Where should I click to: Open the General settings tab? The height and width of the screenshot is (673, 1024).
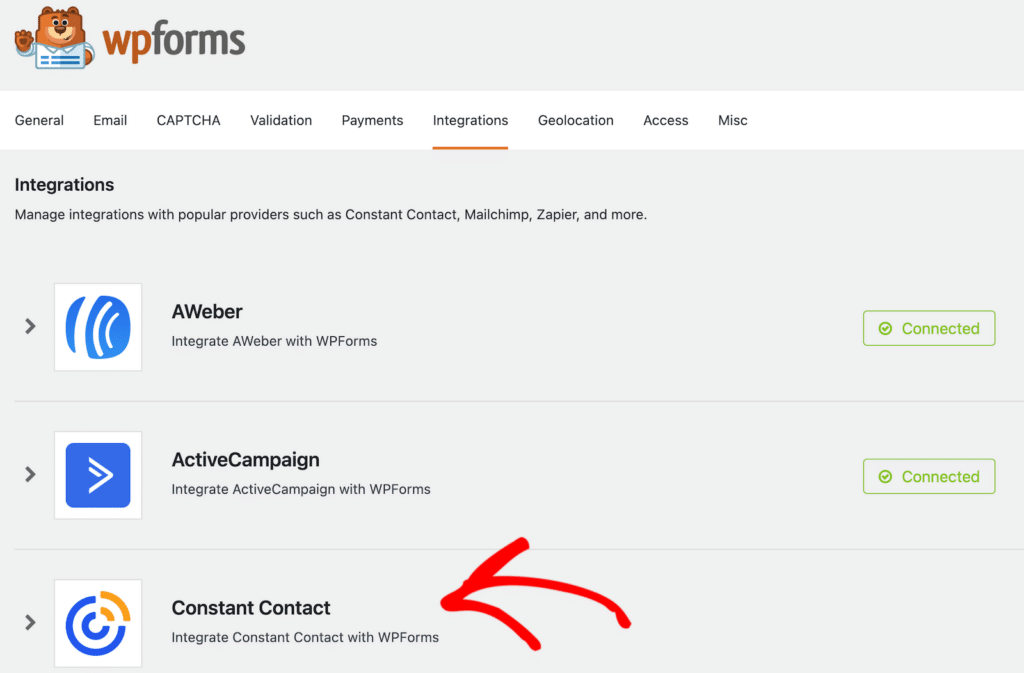[x=39, y=120]
